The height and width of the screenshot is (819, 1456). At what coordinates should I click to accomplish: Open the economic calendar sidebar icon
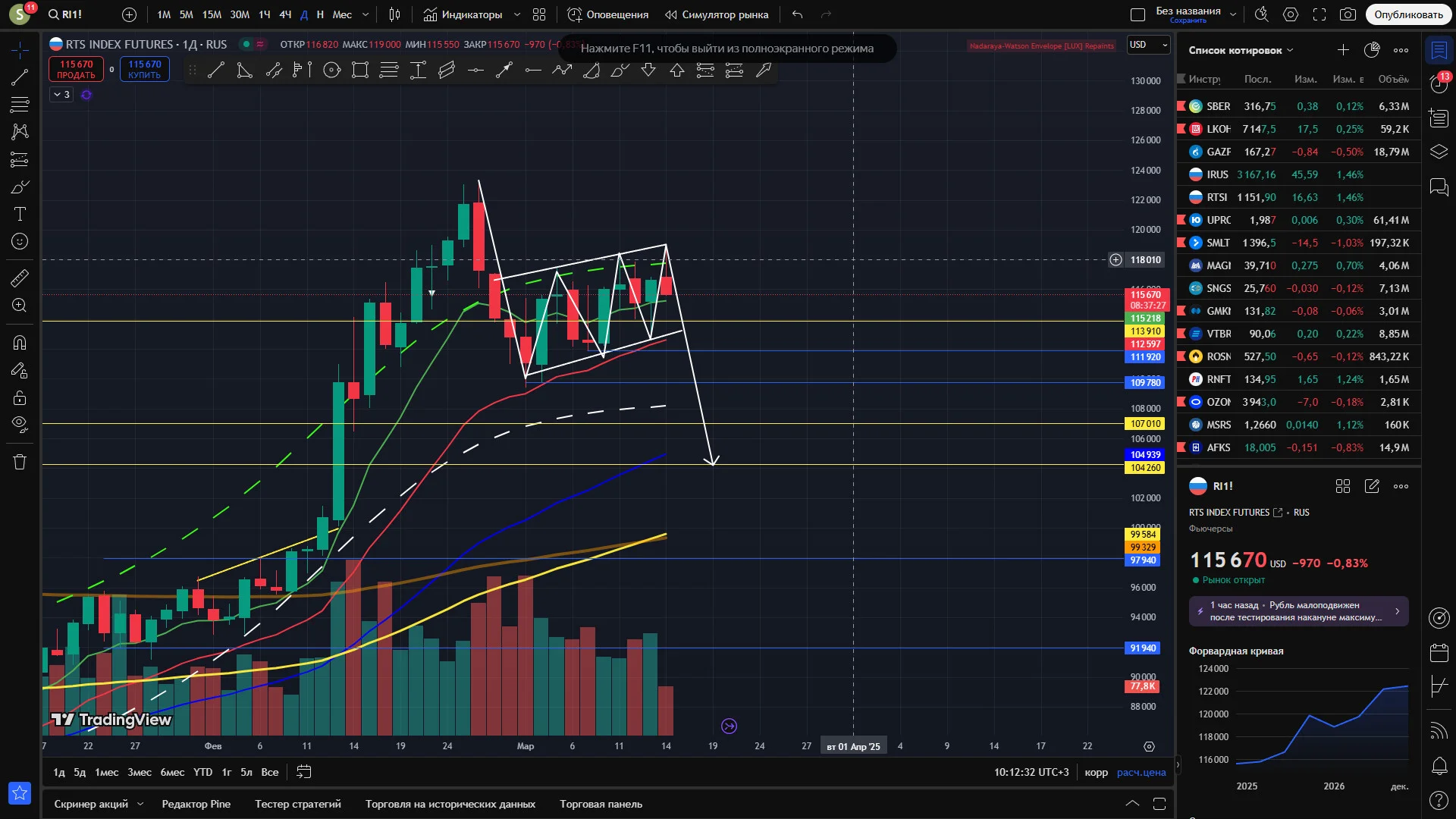click(x=1439, y=652)
